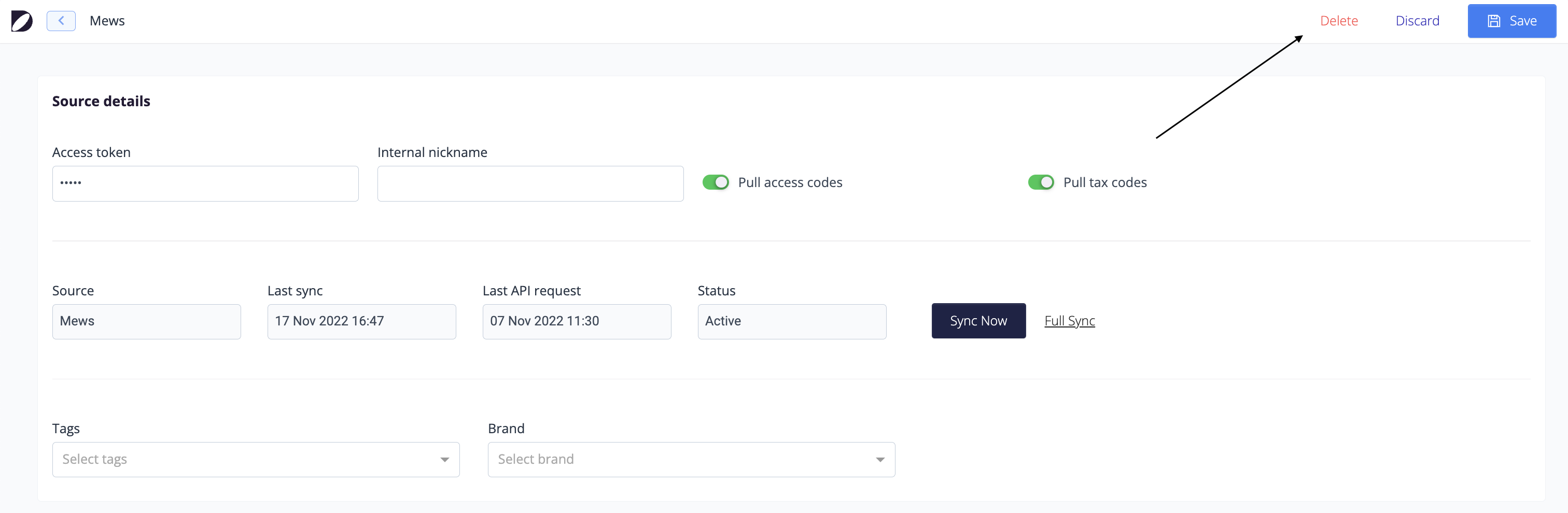Save the Mews source settings
The image size is (1568, 513).
pos(1511,21)
